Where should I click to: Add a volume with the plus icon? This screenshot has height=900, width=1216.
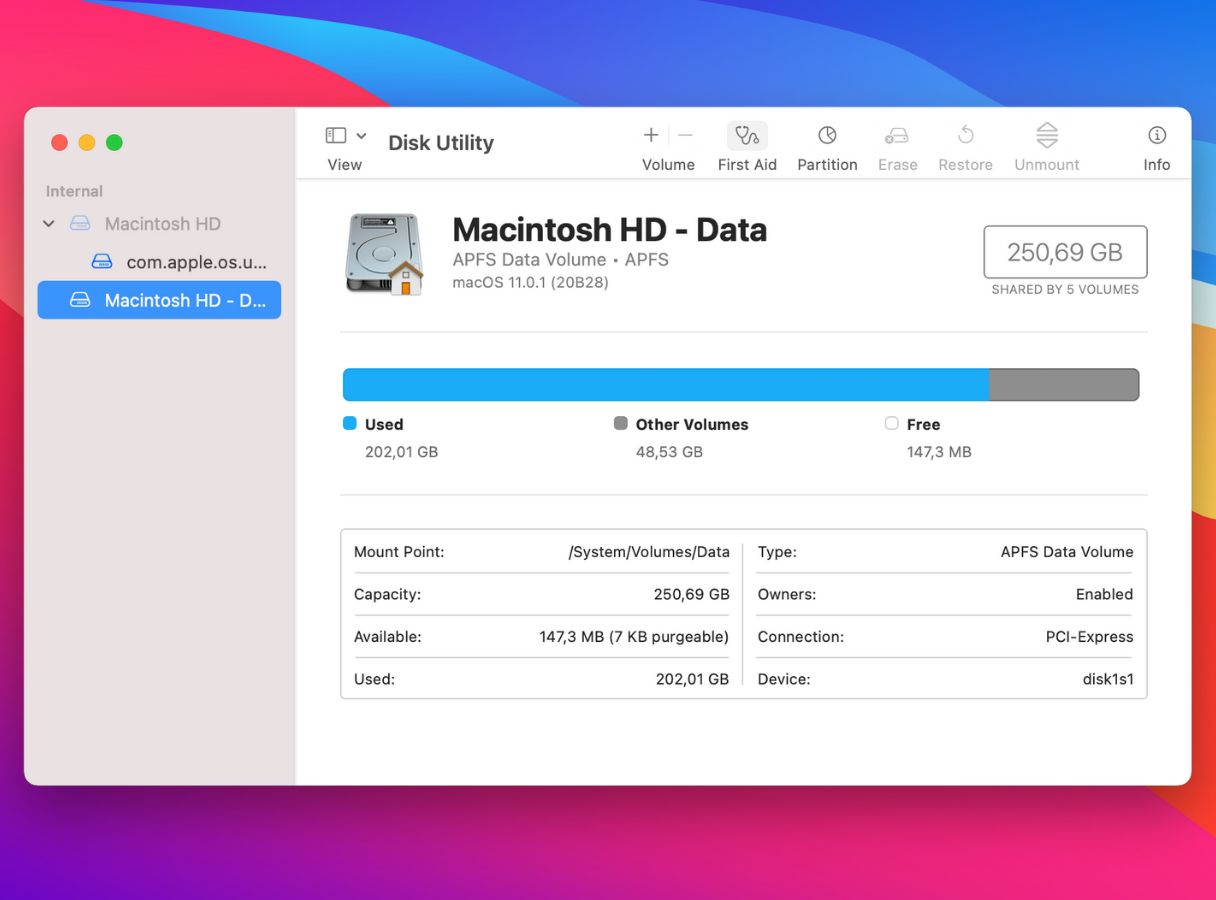(x=651, y=136)
